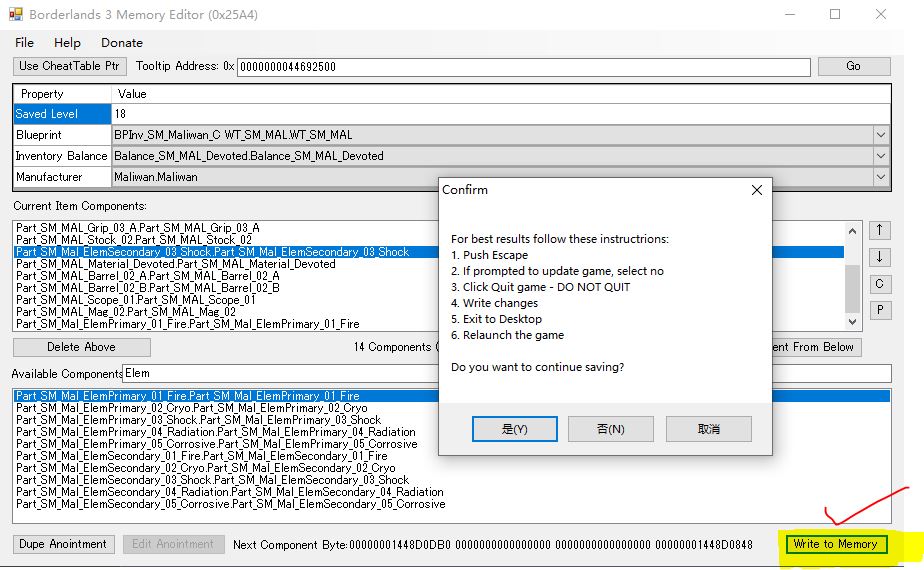Select available ElemPrimary_04_Radiation component
This screenshot has width=924, height=570.
[x=216, y=432]
